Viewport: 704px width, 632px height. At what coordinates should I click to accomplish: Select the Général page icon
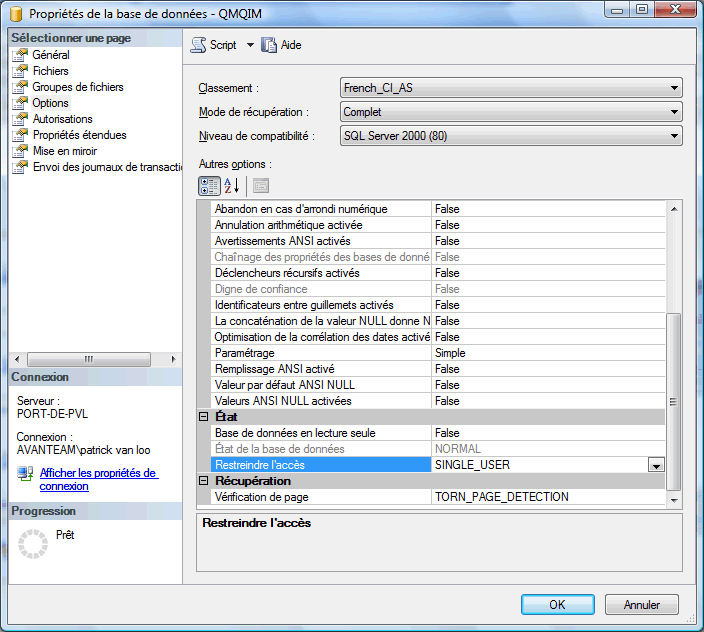pyautogui.click(x=19, y=55)
